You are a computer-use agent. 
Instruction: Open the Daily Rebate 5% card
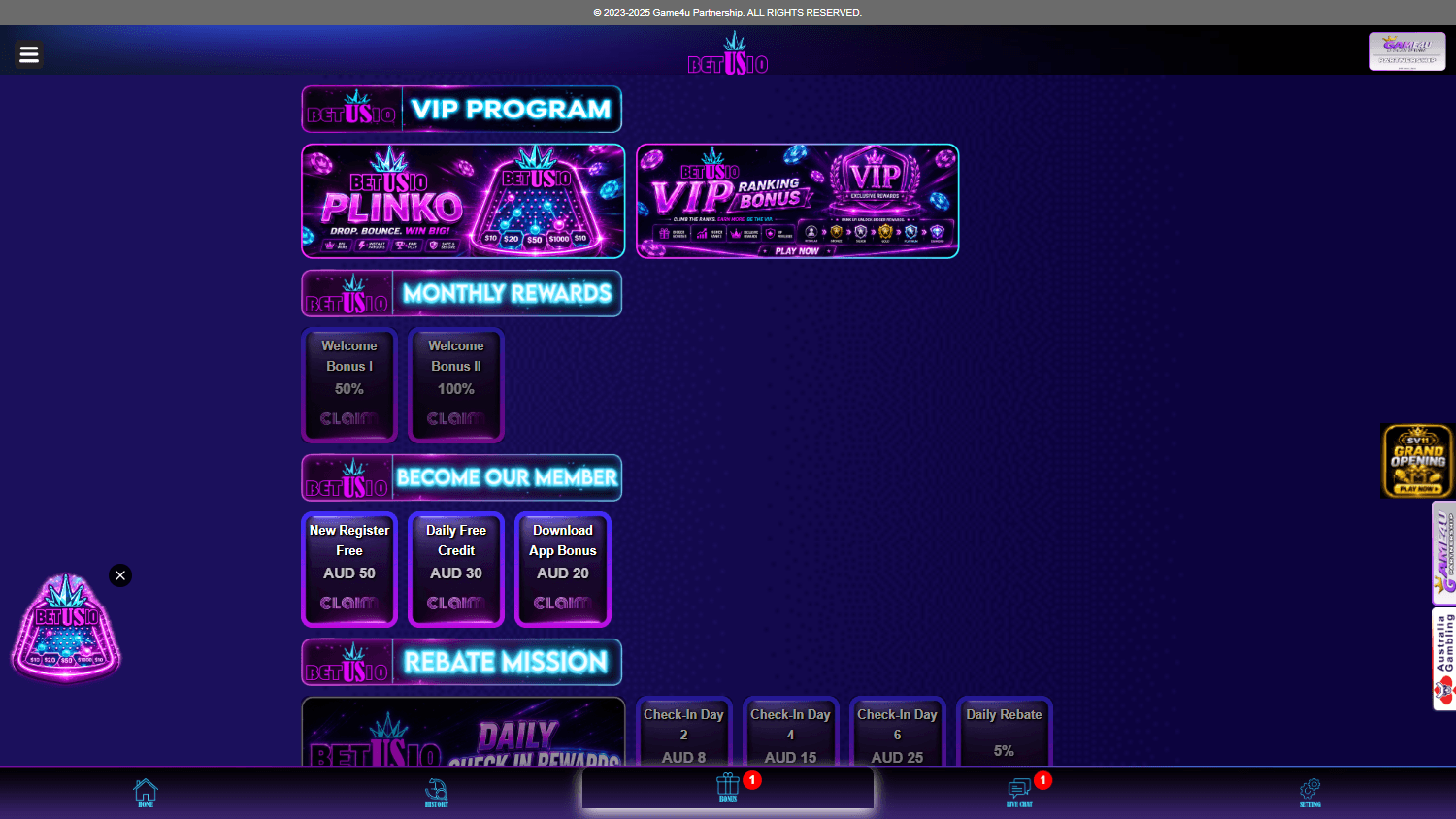pos(1004,732)
